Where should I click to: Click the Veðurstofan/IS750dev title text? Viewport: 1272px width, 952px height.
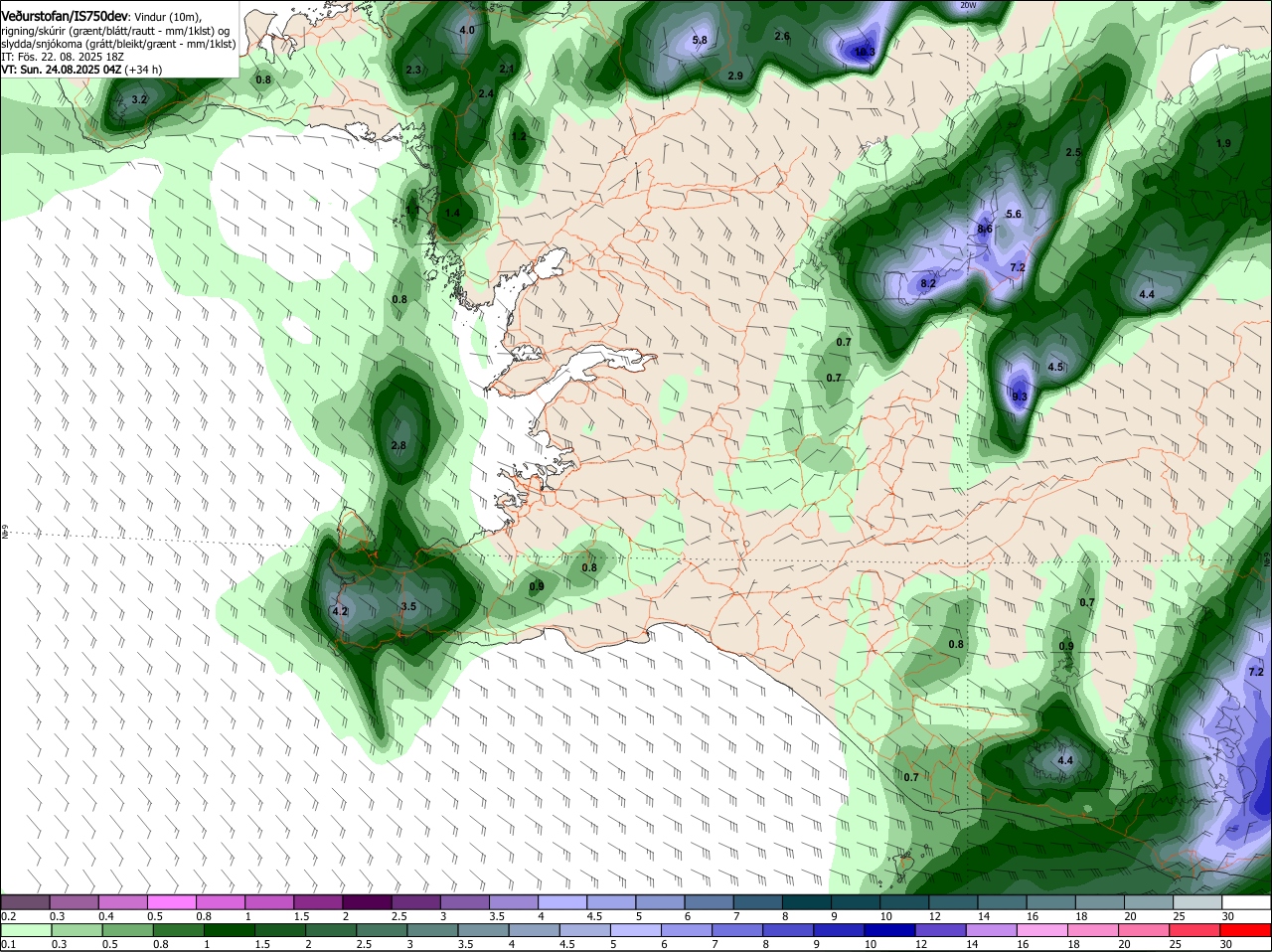66,16
